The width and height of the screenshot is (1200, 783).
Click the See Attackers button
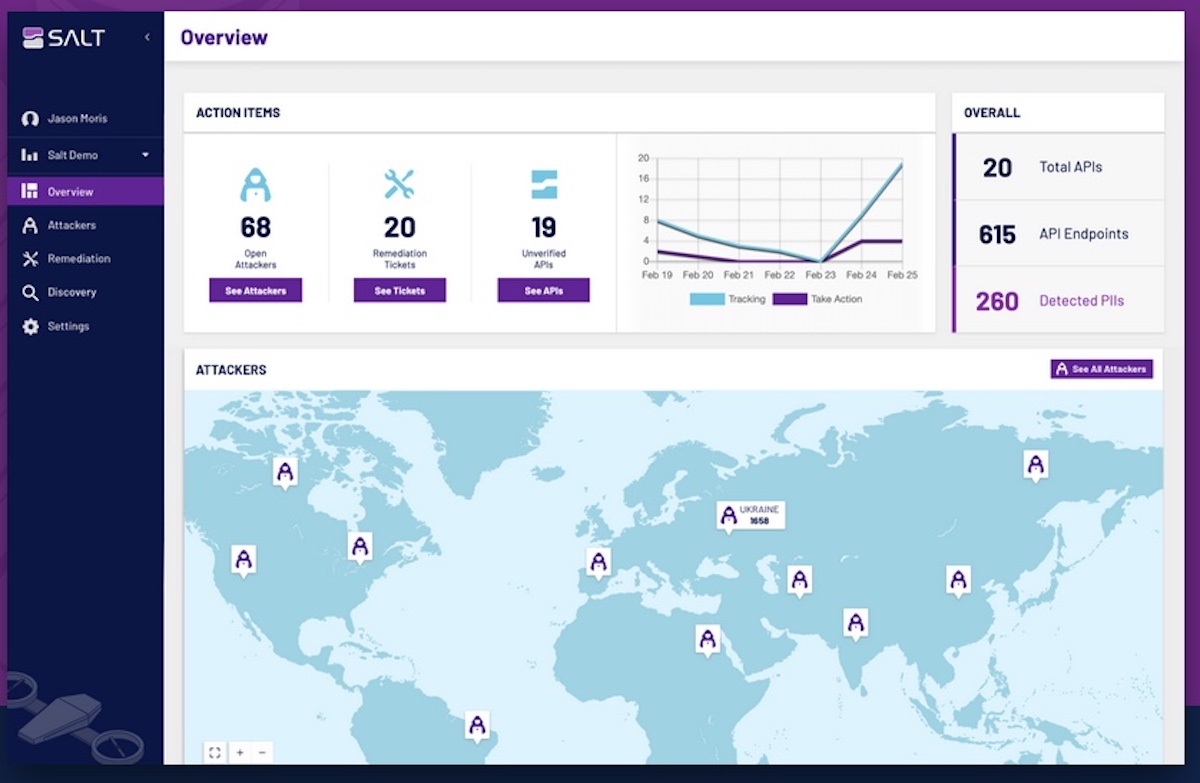[x=255, y=290]
